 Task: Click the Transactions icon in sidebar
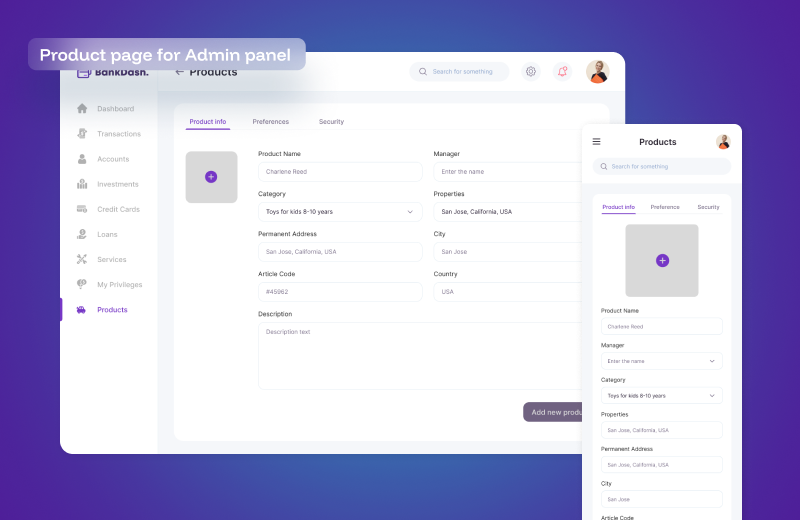pyautogui.click(x=82, y=134)
